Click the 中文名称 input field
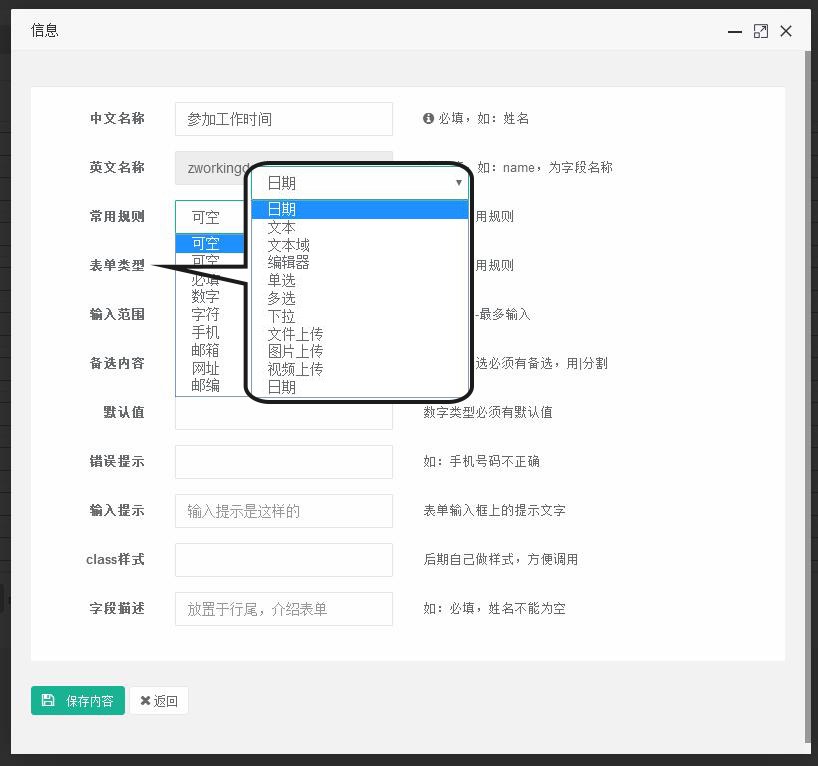Image resolution: width=818 pixels, height=766 pixels. [283, 119]
